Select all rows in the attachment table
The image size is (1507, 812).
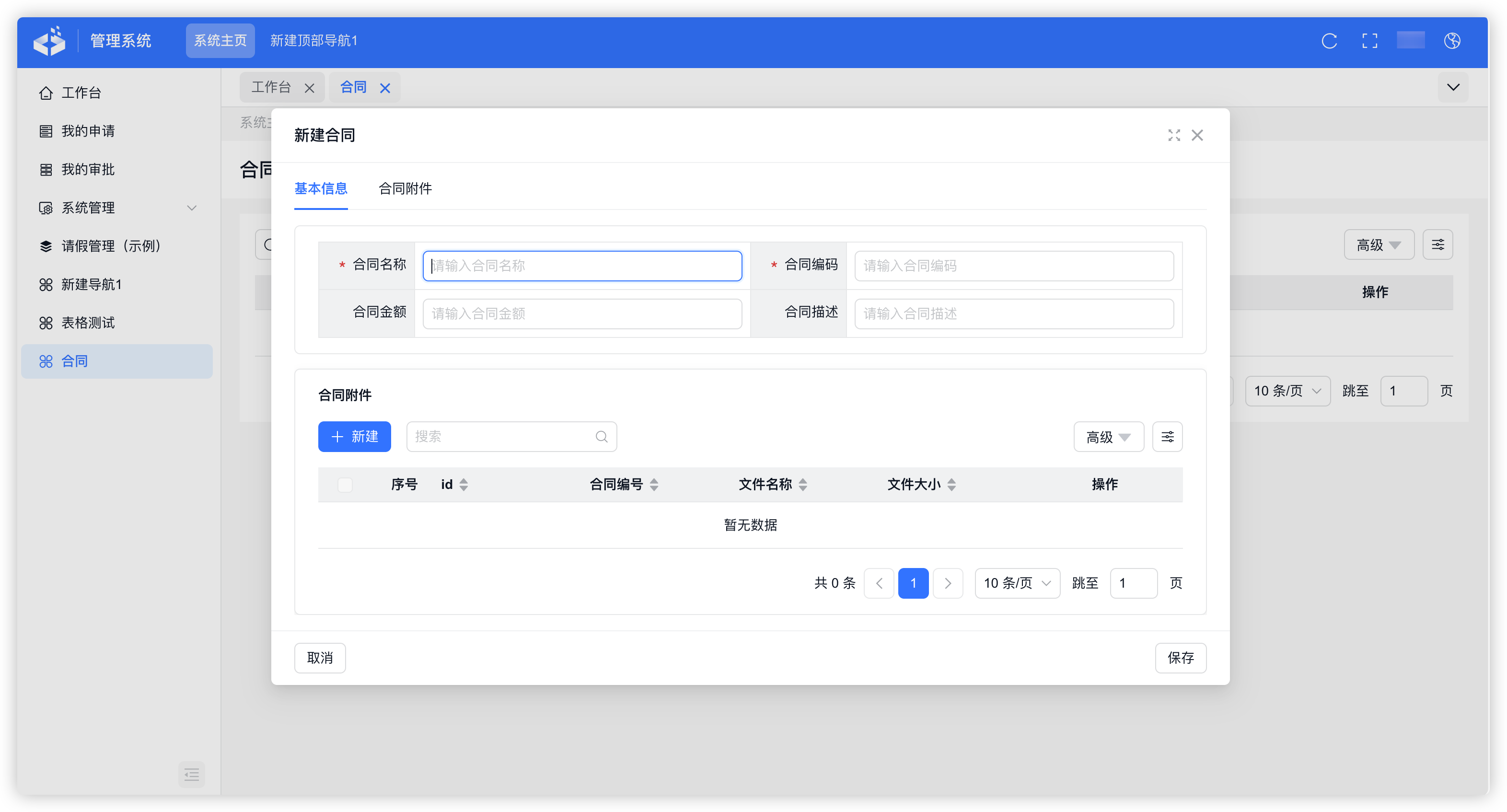pos(345,485)
